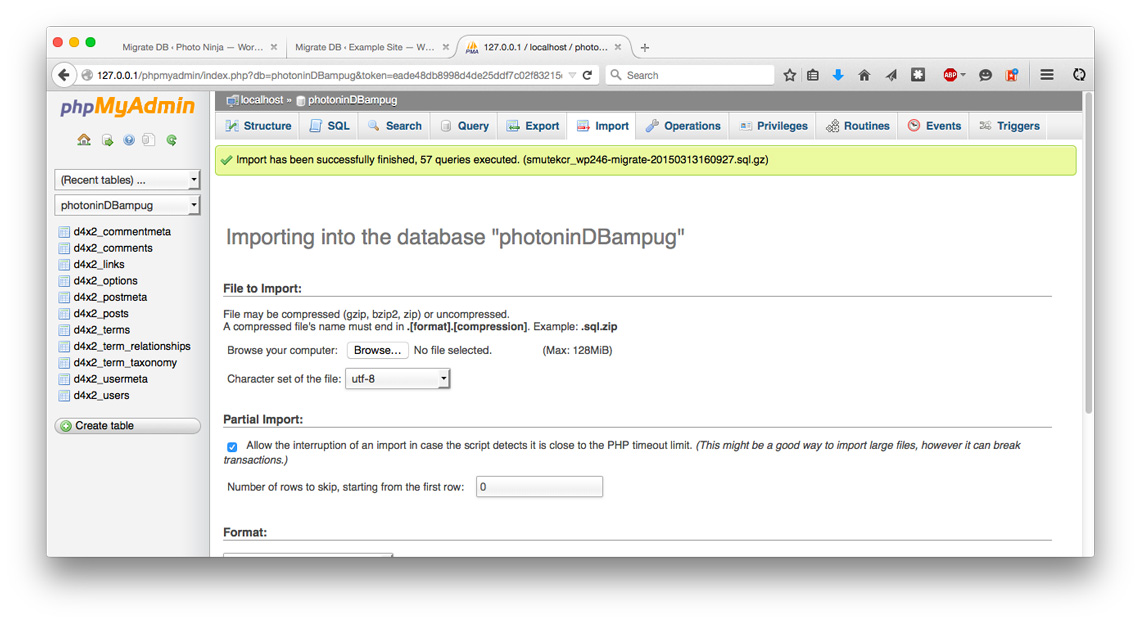The width and height of the screenshot is (1140, 622).
Task: Open the Search tab in phpMyAdmin
Action: (x=395, y=126)
